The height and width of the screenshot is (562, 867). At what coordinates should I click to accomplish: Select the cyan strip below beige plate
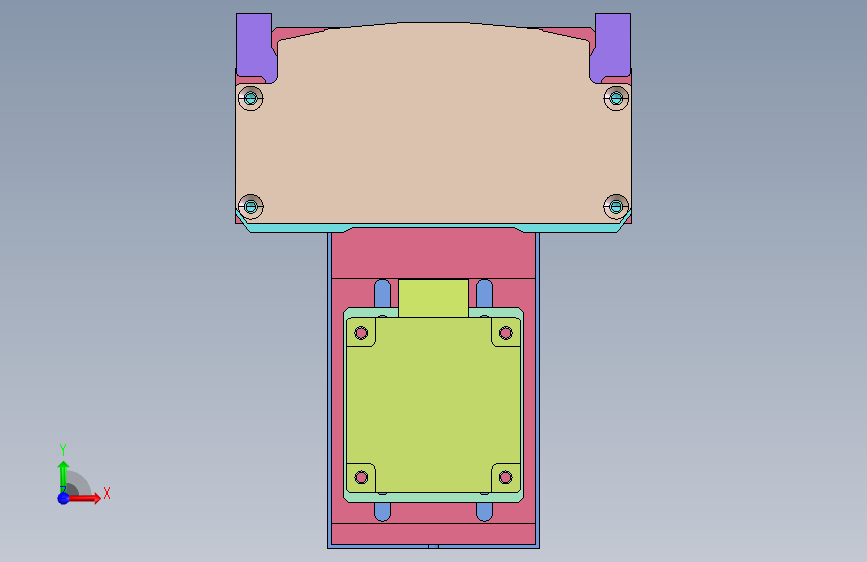point(434,228)
